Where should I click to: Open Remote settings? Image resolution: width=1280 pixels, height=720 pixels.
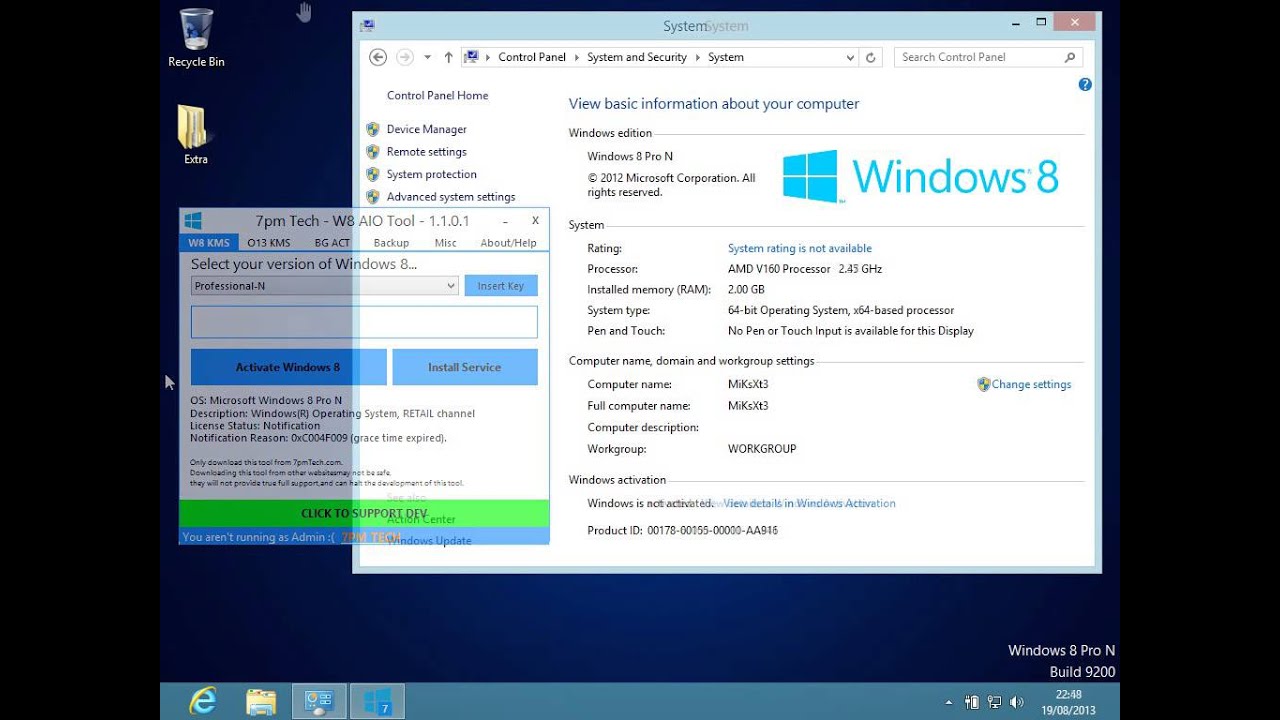coord(426,152)
